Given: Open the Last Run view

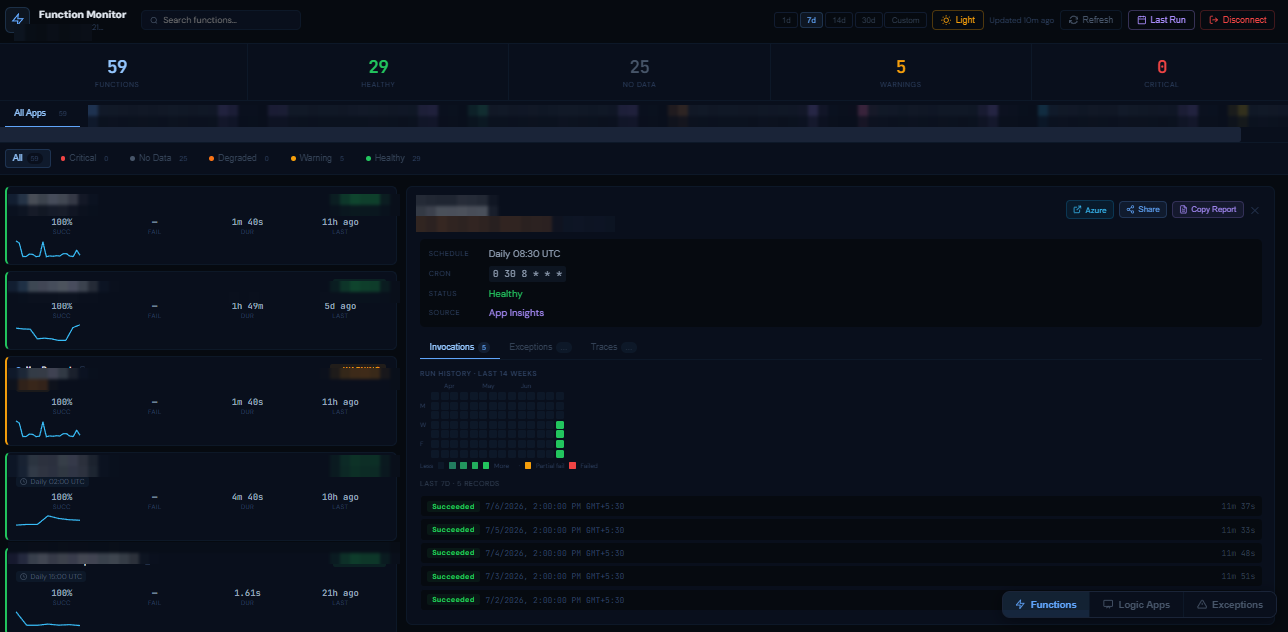Looking at the screenshot, I should pyautogui.click(x=1161, y=20).
